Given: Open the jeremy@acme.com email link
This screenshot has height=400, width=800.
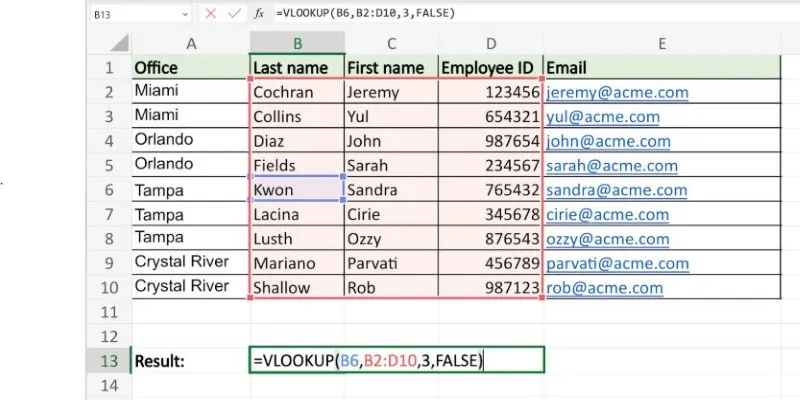Looking at the screenshot, I should 617,93.
